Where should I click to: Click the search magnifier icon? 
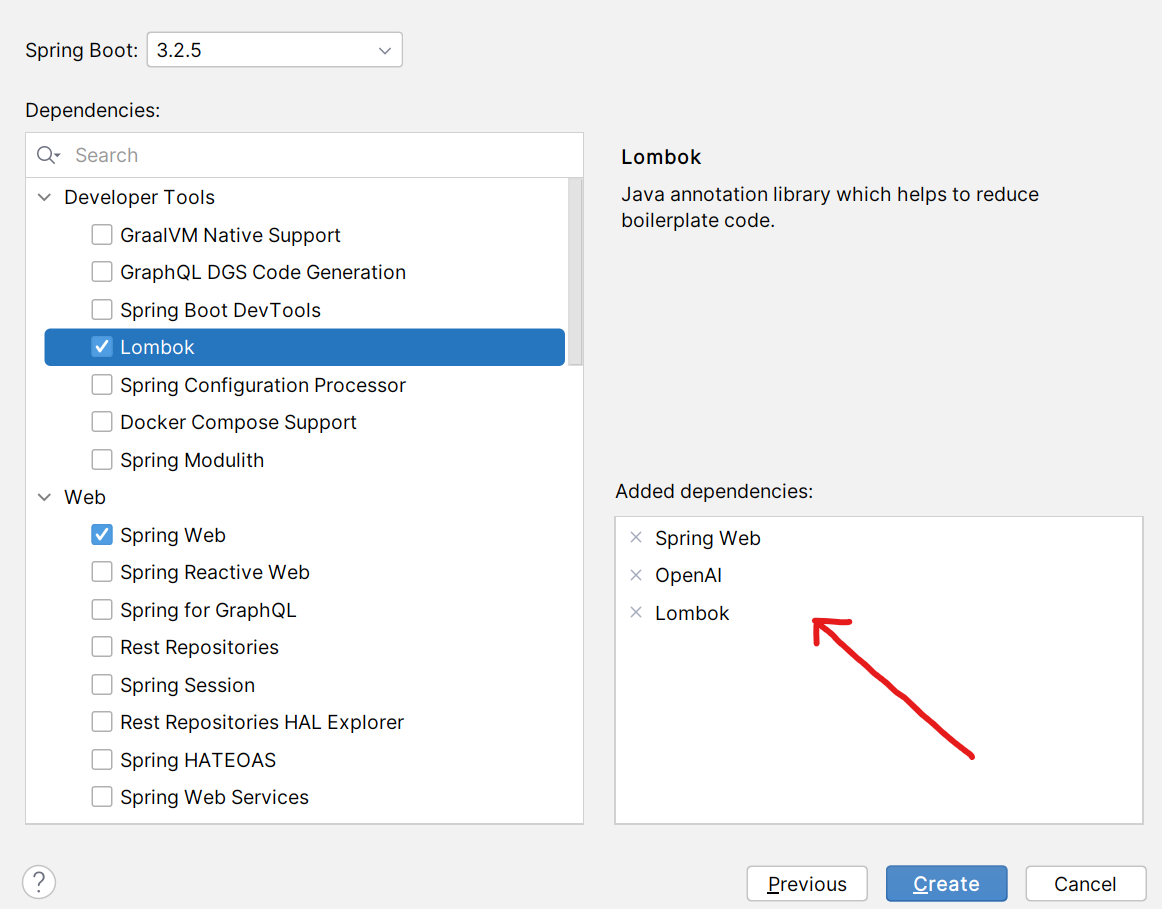coord(48,155)
